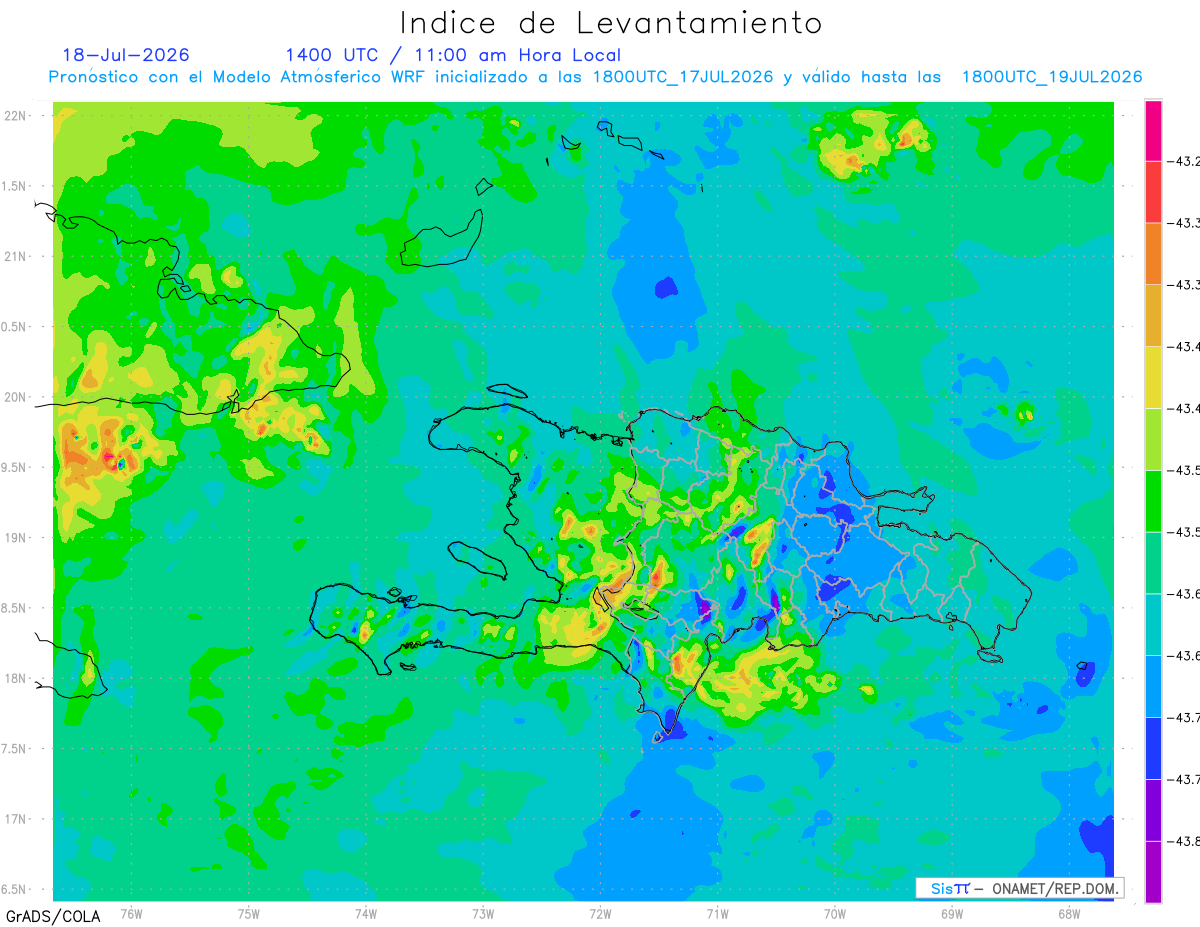Click the 76W longitude label
The width and height of the screenshot is (1200, 927).
tap(131, 913)
